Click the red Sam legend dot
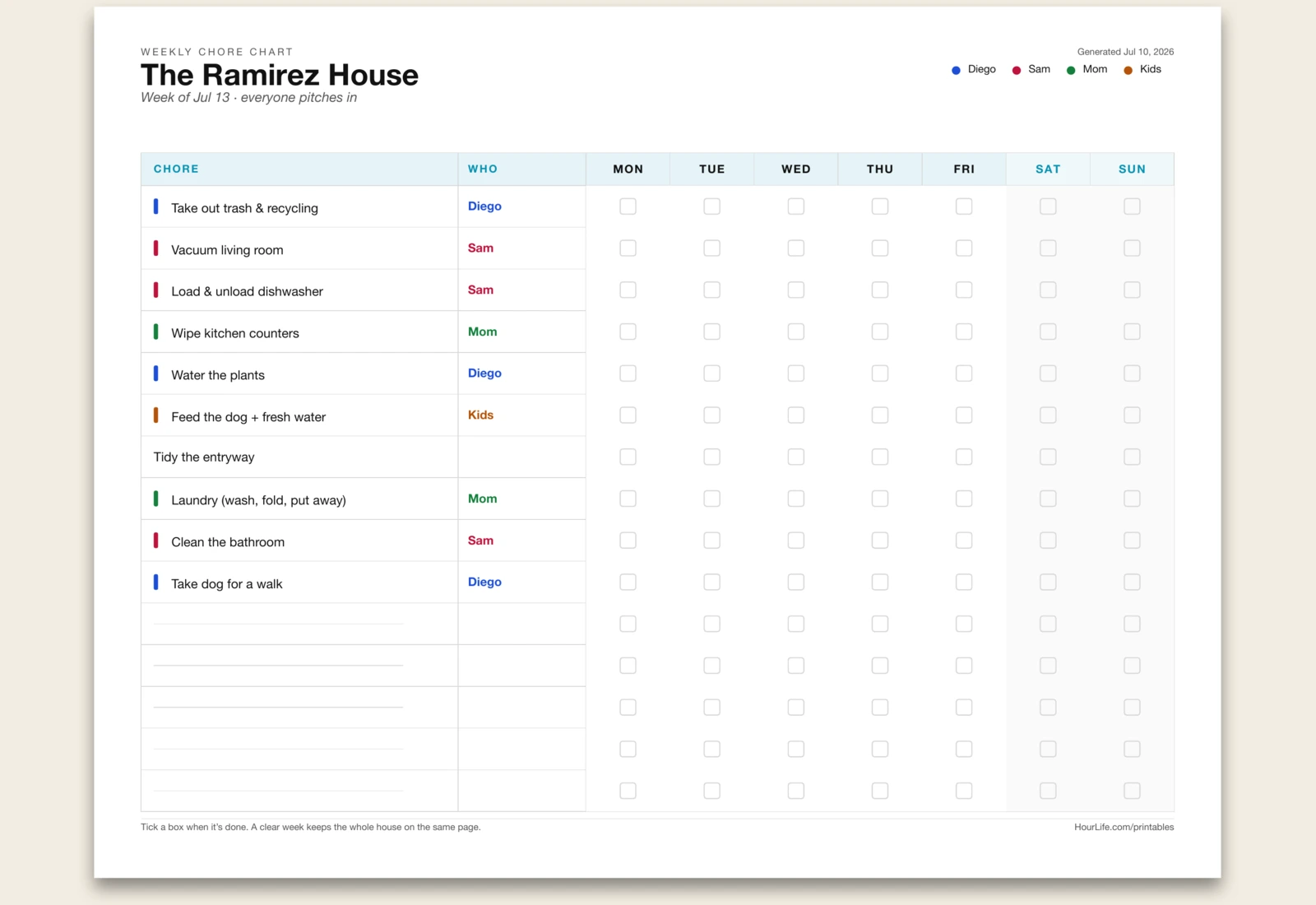Viewport: 1316px width, 905px height. coord(1017,70)
